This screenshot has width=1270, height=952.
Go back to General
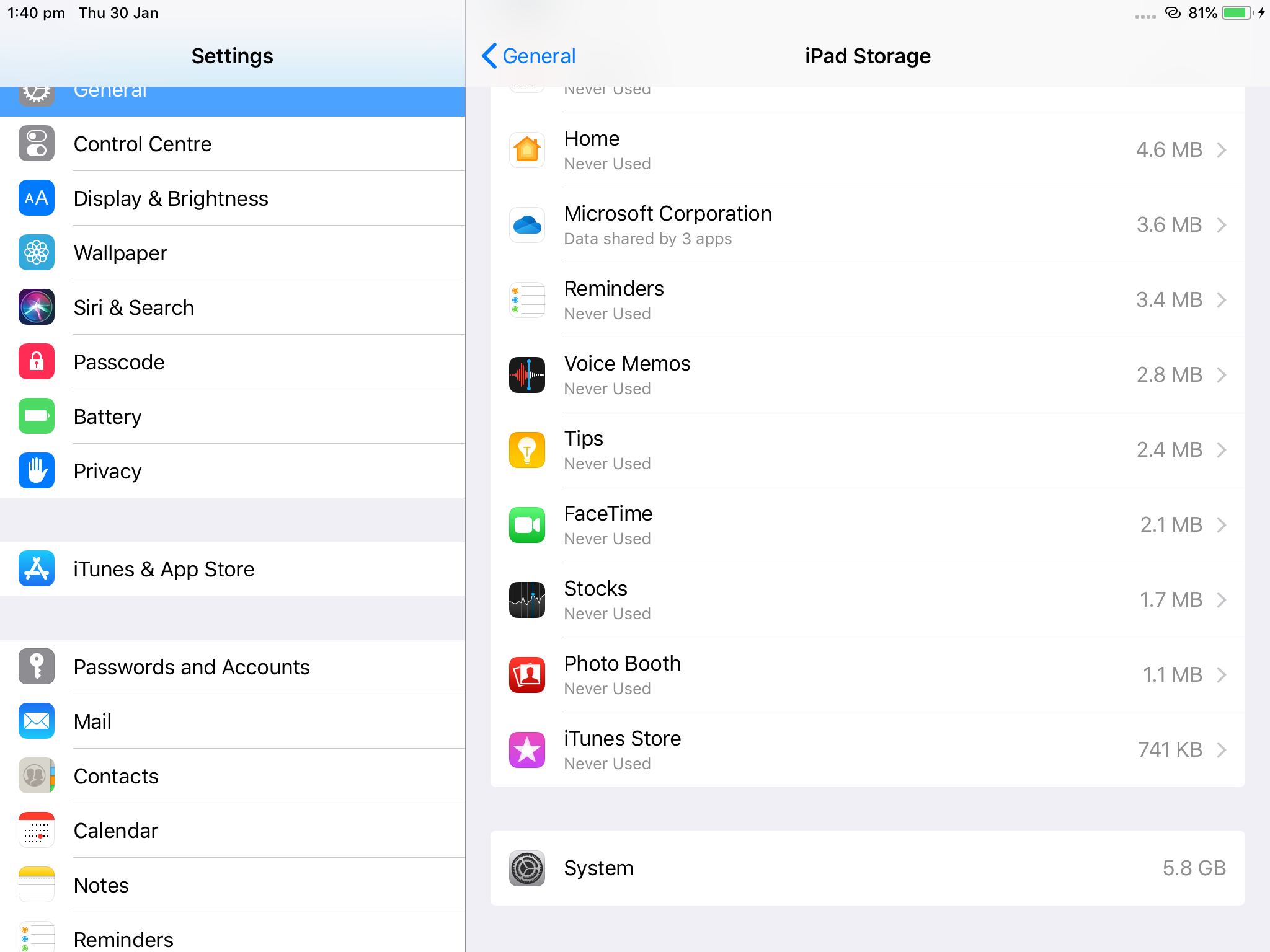528,56
